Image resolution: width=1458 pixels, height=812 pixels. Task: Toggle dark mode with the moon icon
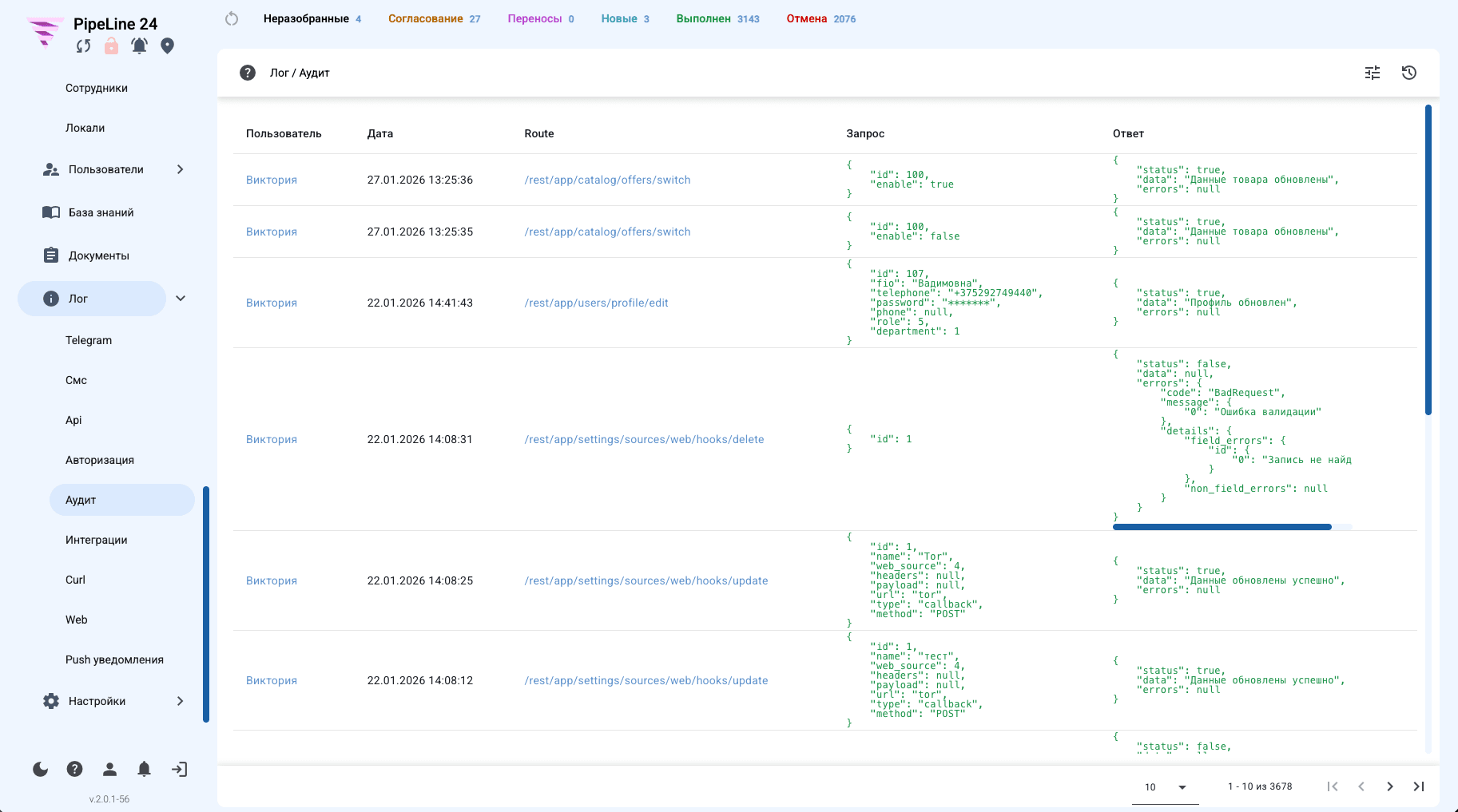coord(41,769)
